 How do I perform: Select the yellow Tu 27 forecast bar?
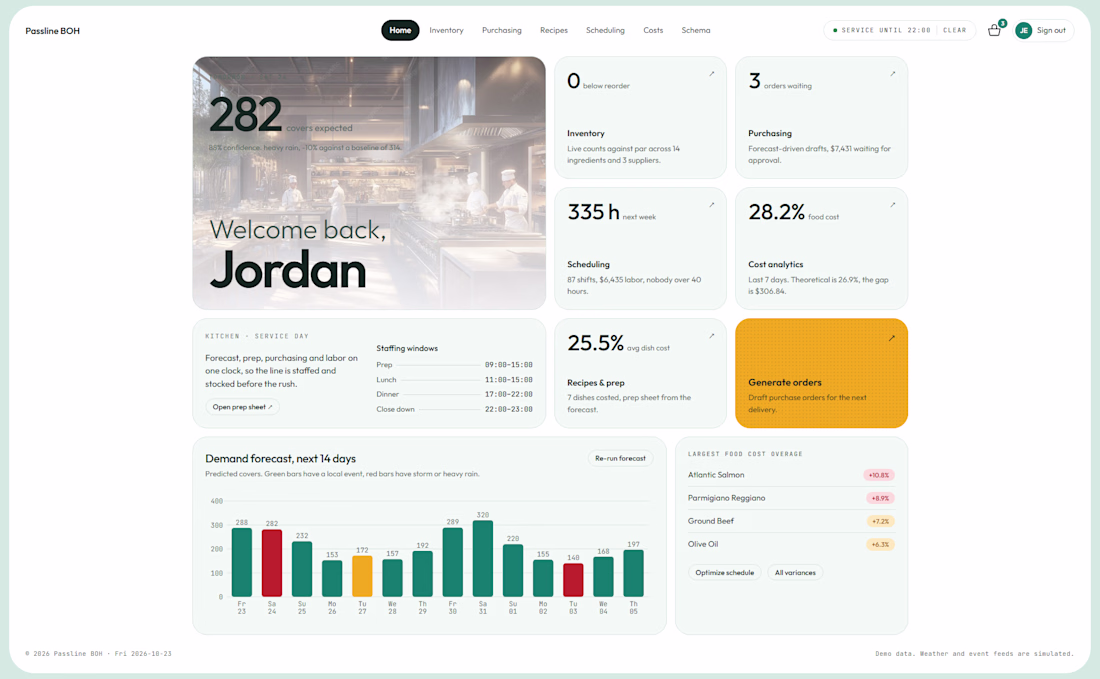[362, 577]
